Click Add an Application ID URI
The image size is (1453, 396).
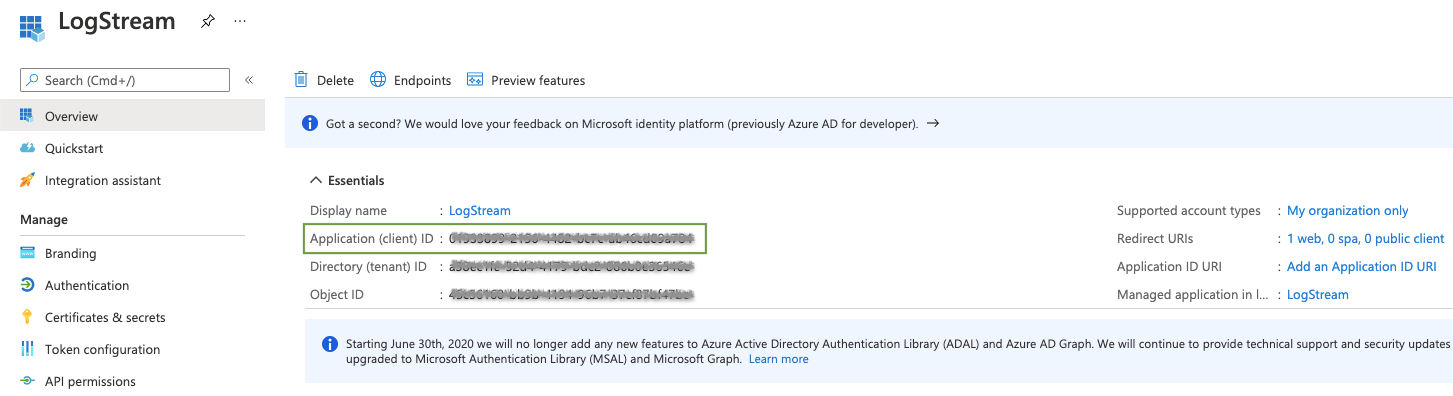click(1361, 266)
